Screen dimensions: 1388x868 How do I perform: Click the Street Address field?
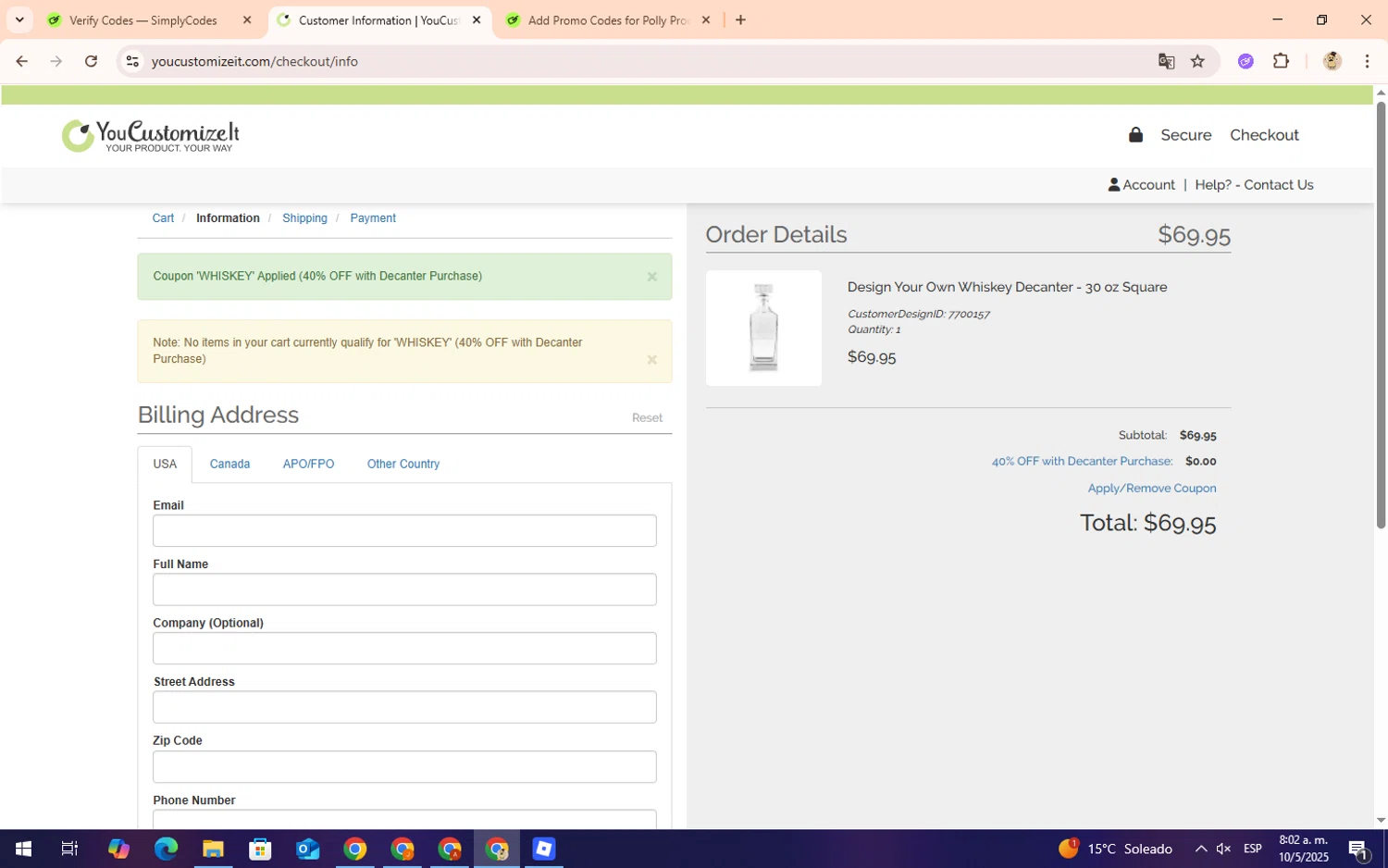pyautogui.click(x=404, y=707)
